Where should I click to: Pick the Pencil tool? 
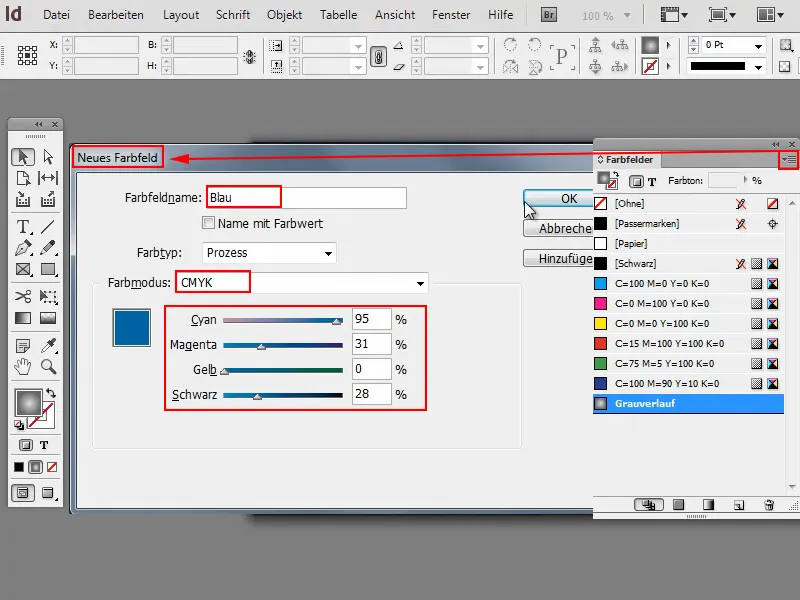point(48,248)
